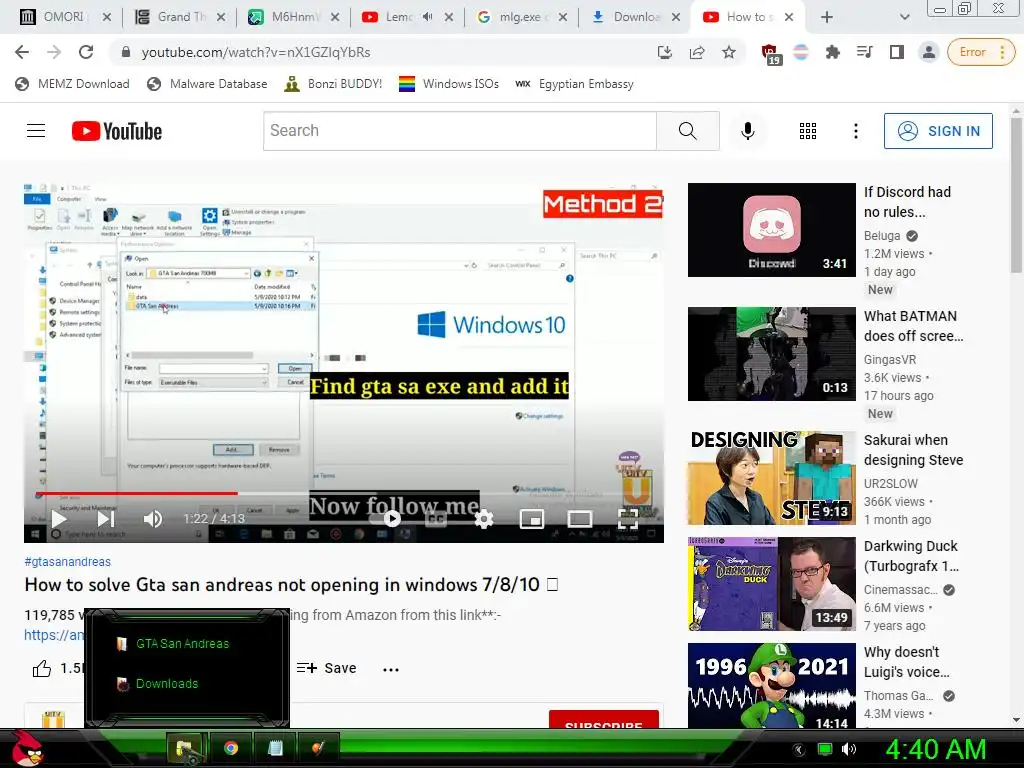1024x768 pixels.
Task: Click the red shield extension with 19 badge
Action: point(771,54)
